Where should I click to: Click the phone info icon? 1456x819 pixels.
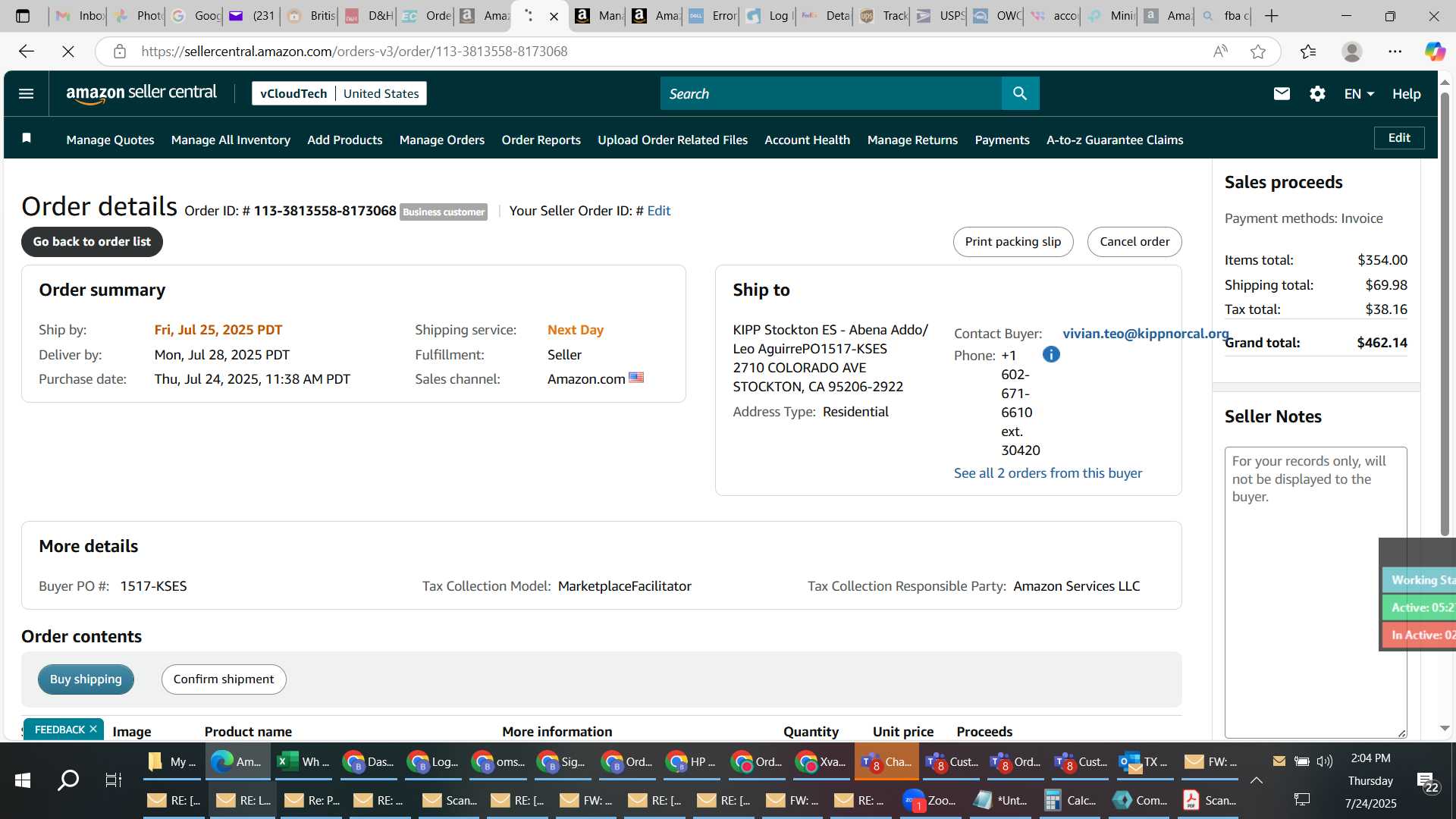[x=1051, y=354]
